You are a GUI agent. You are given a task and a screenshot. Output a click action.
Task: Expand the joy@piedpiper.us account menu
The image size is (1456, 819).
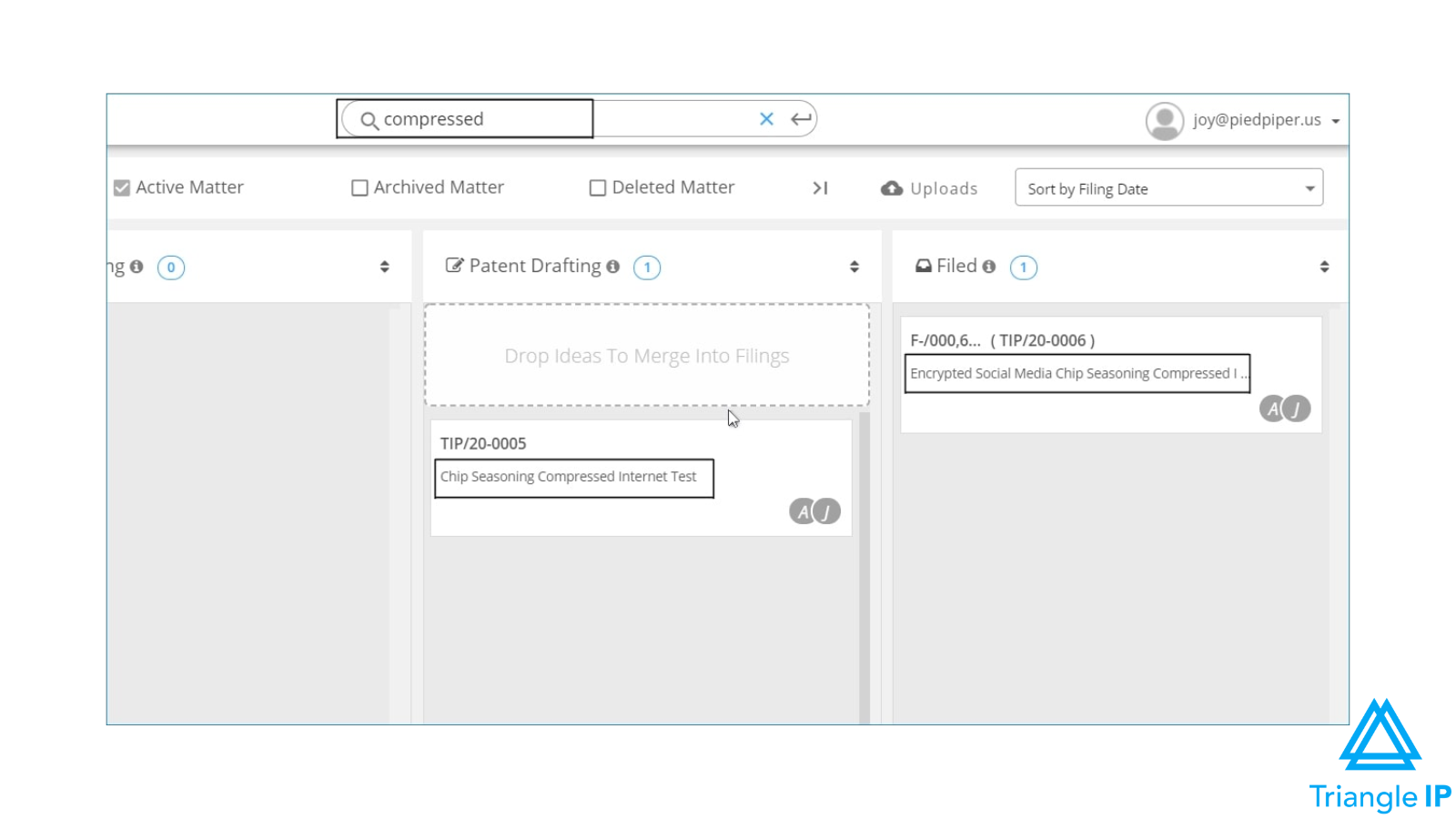[x=1336, y=121]
